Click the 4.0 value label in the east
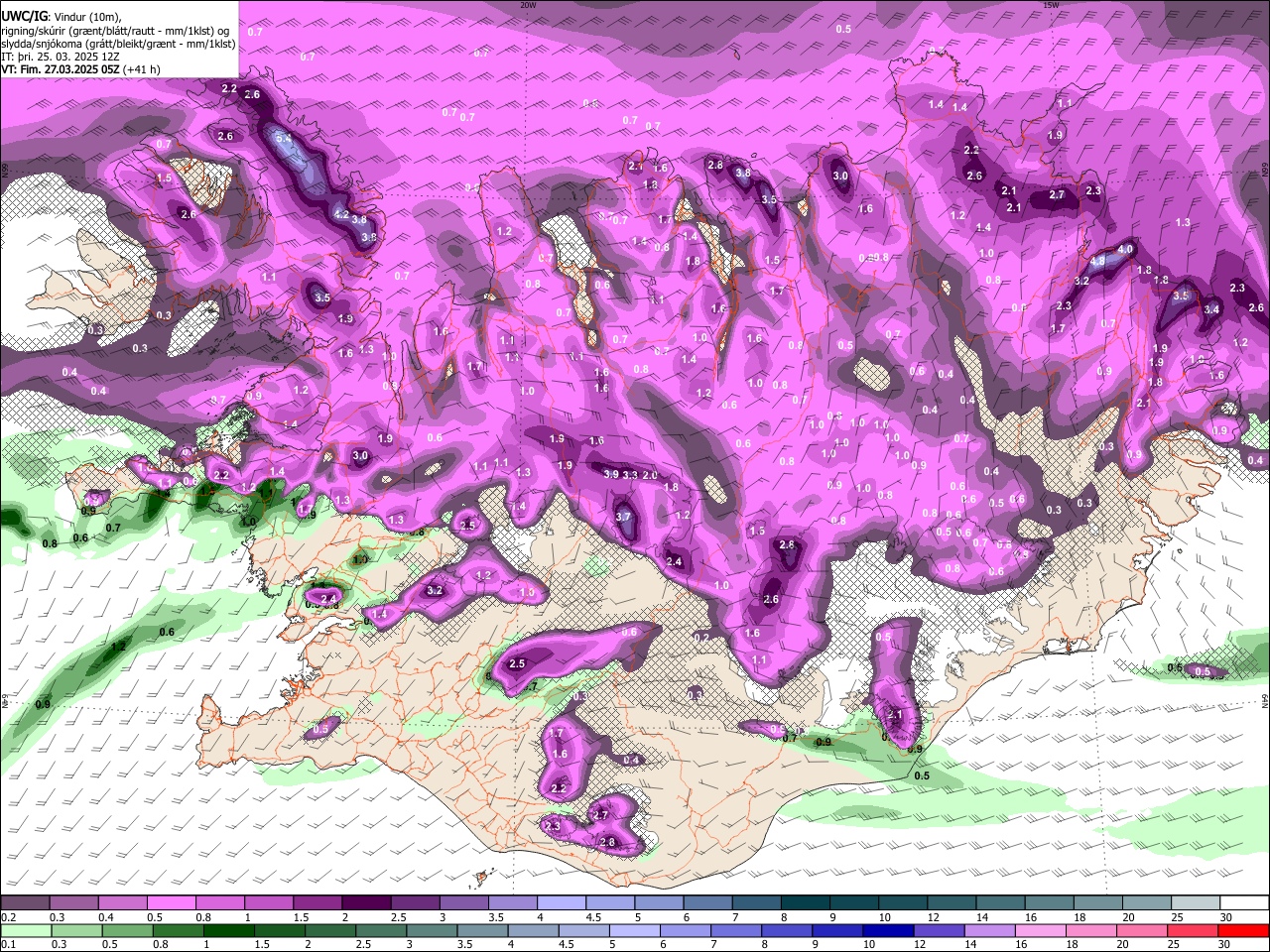 (x=1125, y=249)
